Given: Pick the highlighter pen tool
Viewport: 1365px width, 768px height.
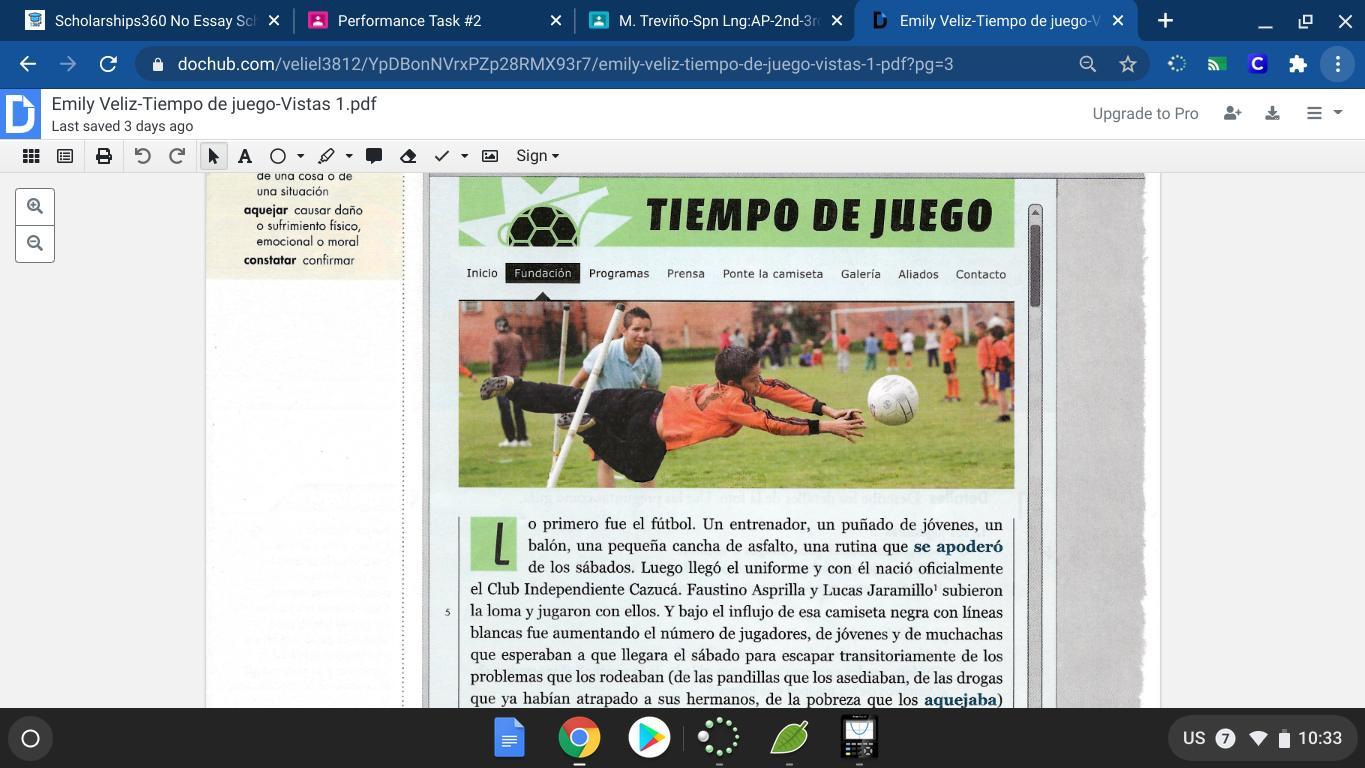Looking at the screenshot, I should 326,156.
